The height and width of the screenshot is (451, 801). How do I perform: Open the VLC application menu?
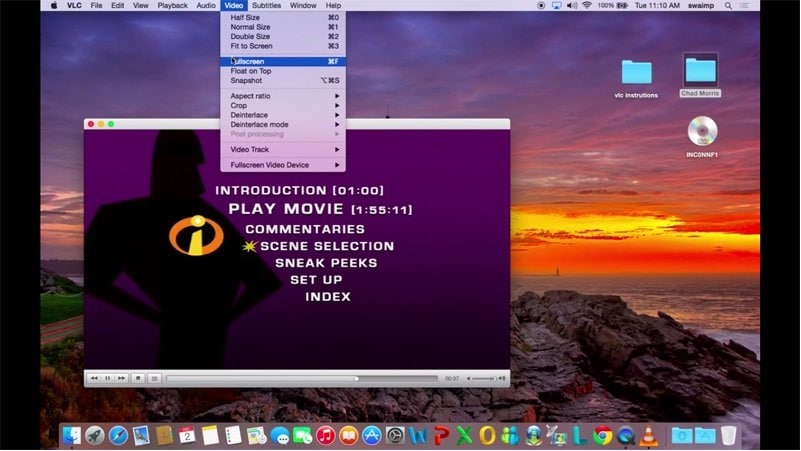[74, 6]
